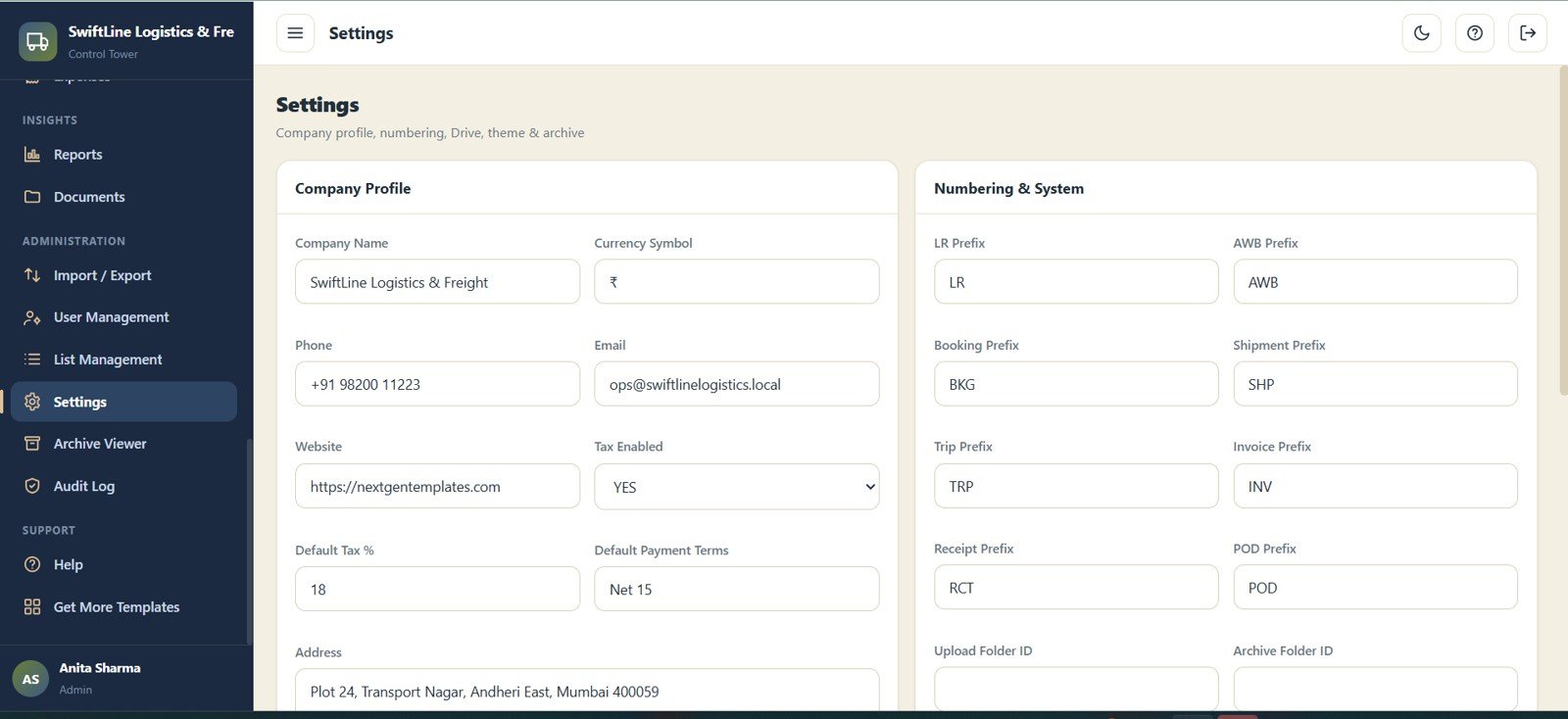Click the Audit Log shield icon
This screenshot has width=1568, height=719.
32,486
